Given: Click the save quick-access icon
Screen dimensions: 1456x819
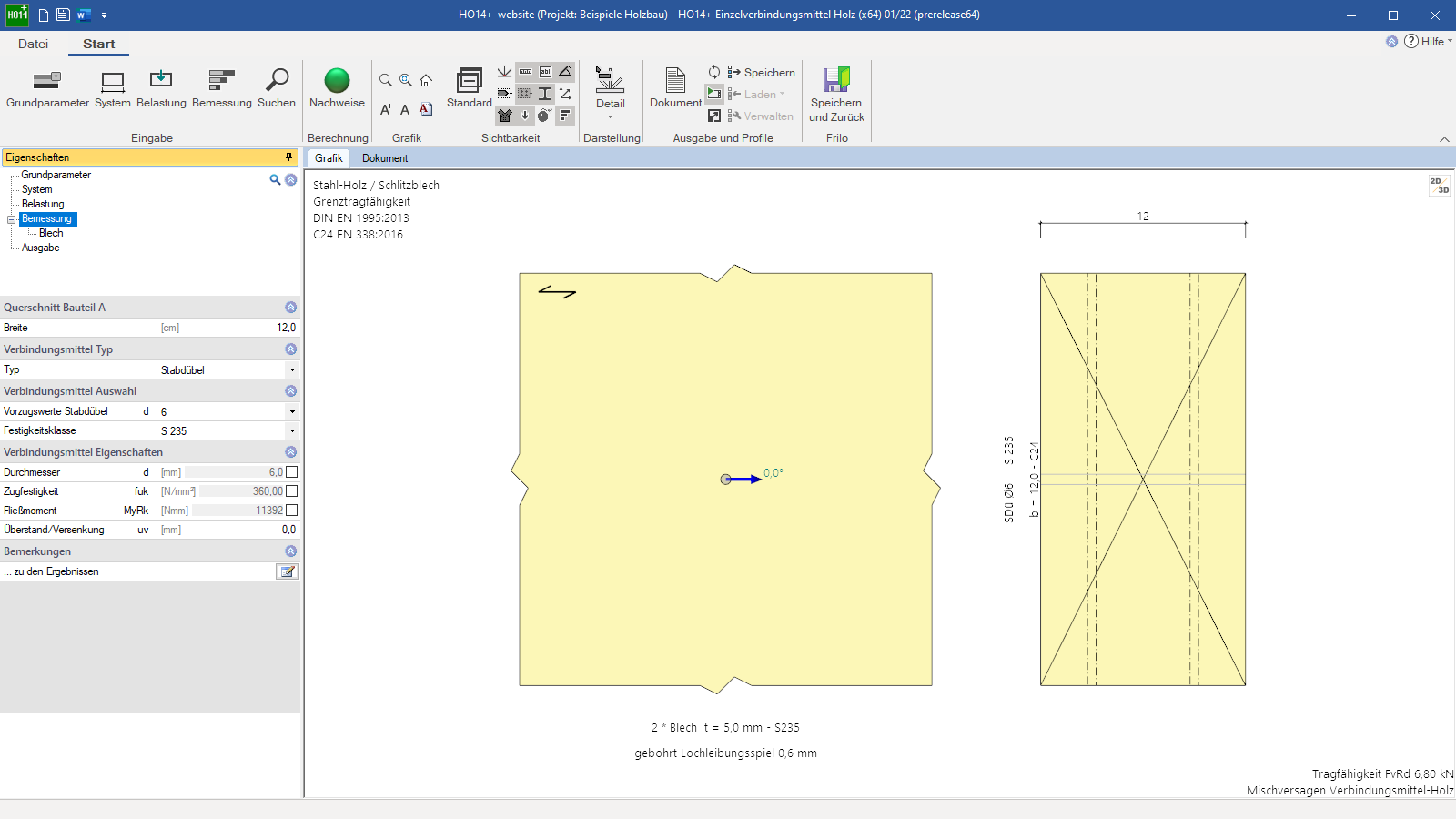Looking at the screenshot, I should tap(63, 15).
